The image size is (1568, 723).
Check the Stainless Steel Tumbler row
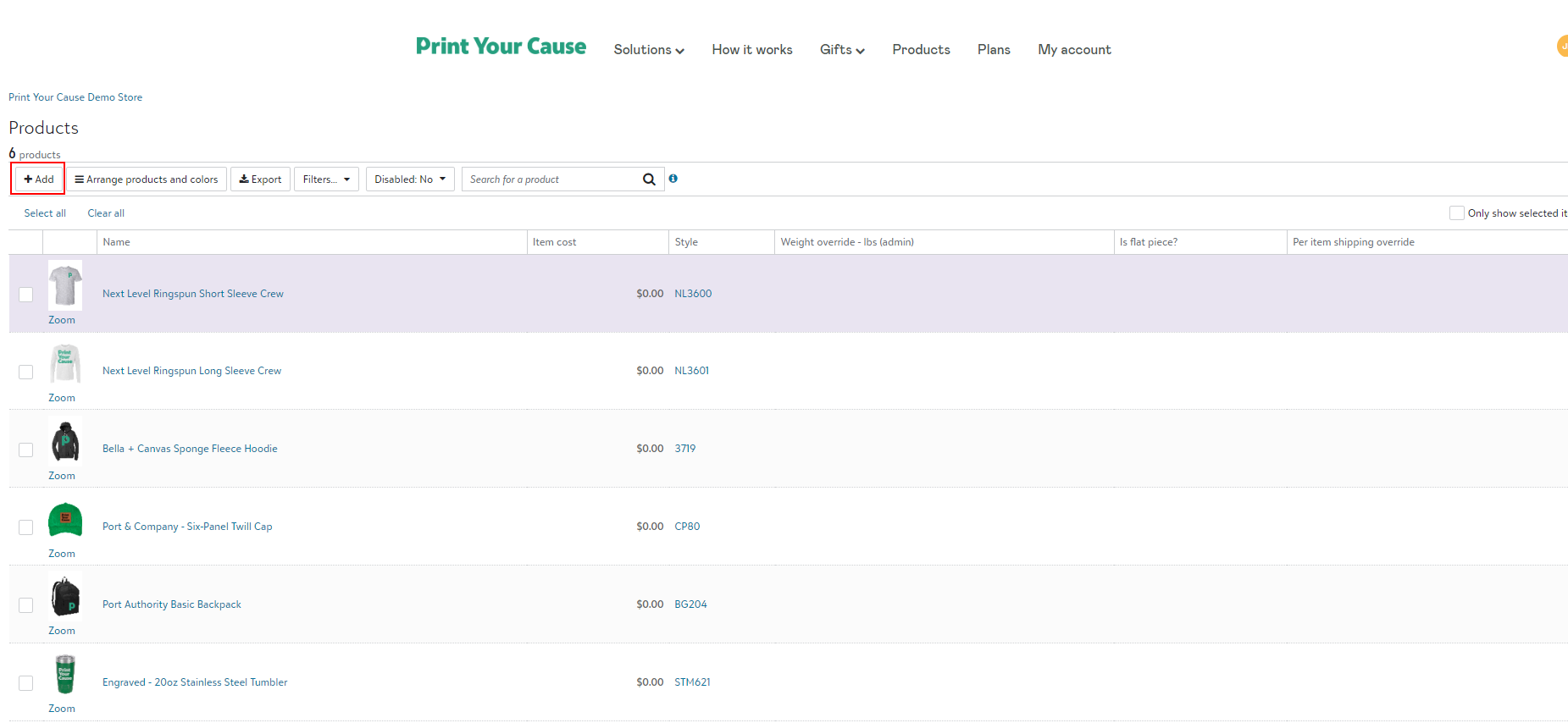[26, 683]
